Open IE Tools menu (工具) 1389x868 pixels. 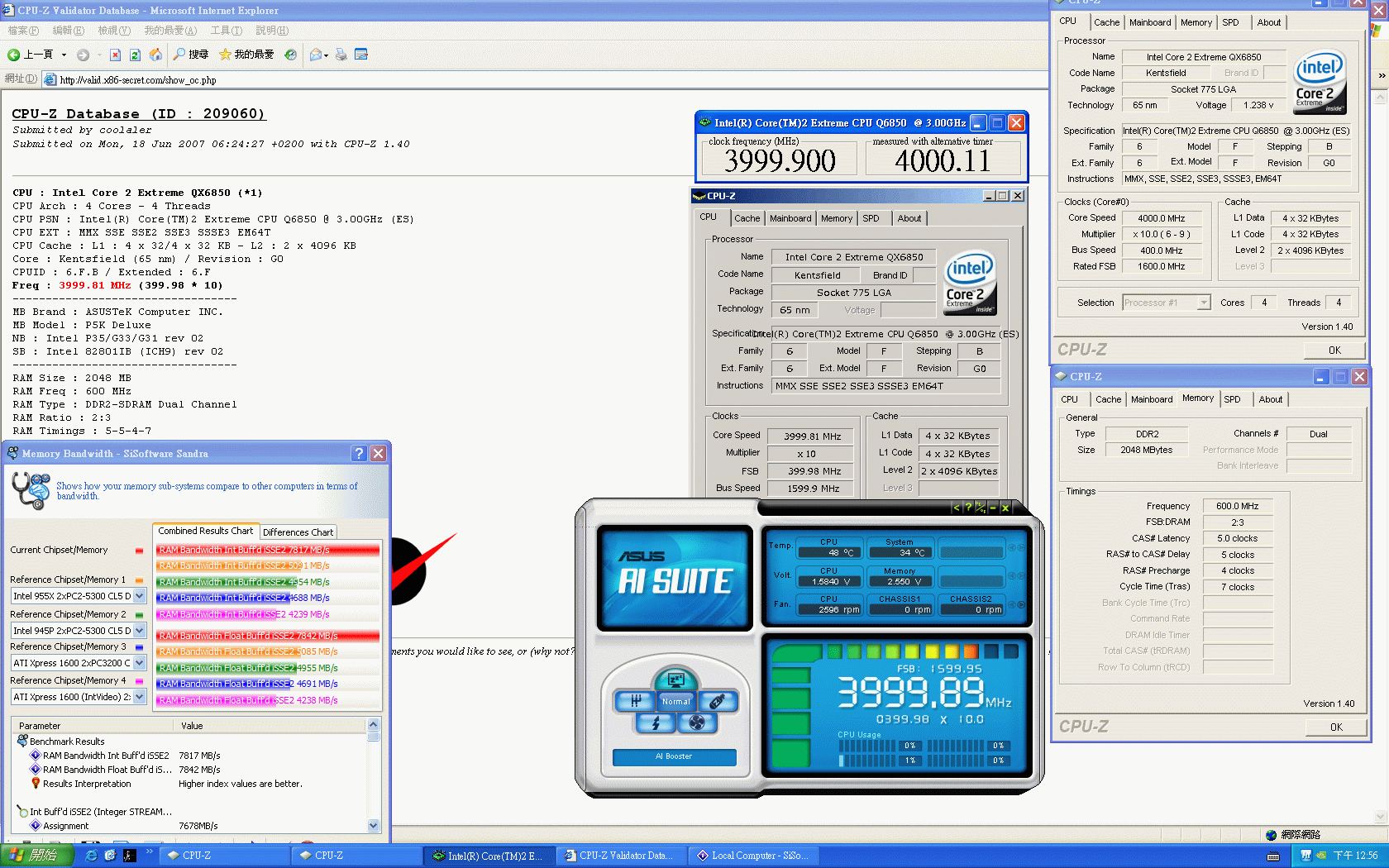tap(226, 31)
